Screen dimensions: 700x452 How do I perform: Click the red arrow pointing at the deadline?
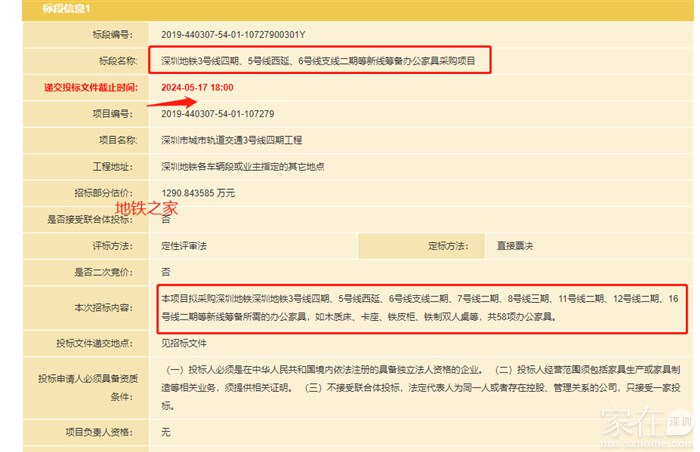coord(171,98)
